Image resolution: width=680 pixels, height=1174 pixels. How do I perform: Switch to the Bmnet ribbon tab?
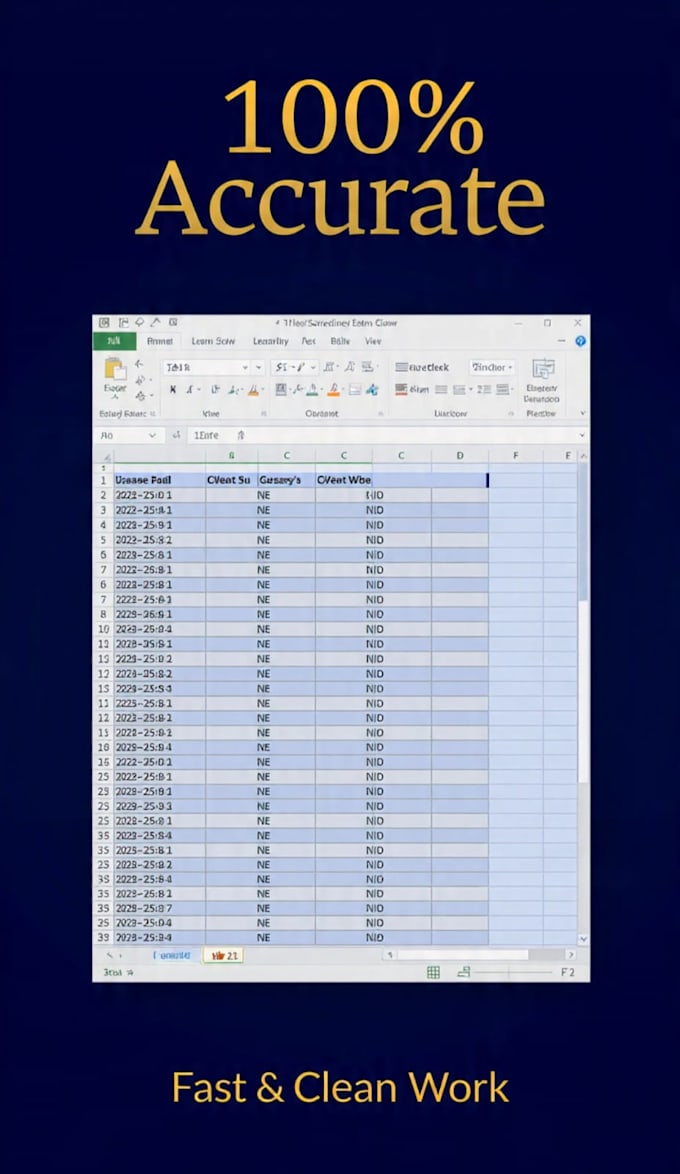coord(160,341)
